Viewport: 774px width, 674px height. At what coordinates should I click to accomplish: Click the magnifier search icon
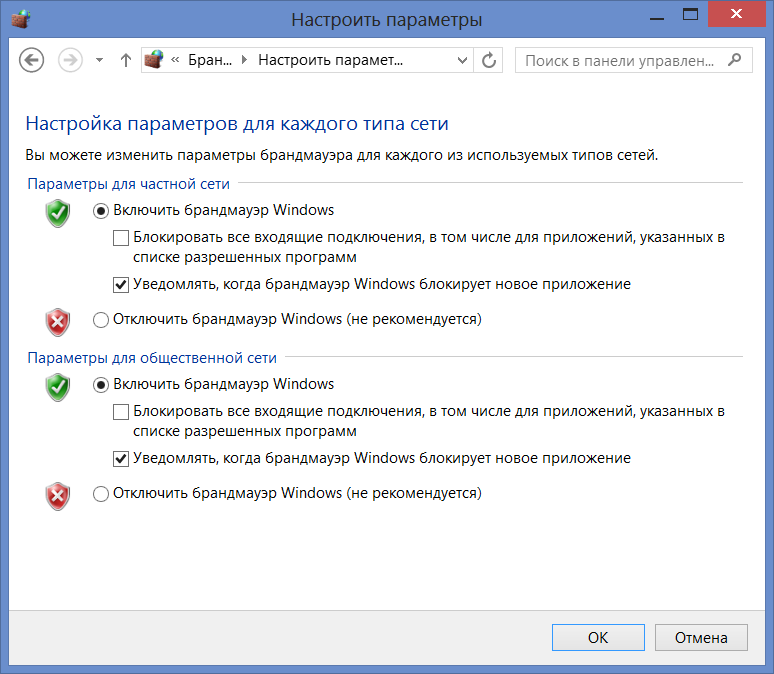coord(735,60)
